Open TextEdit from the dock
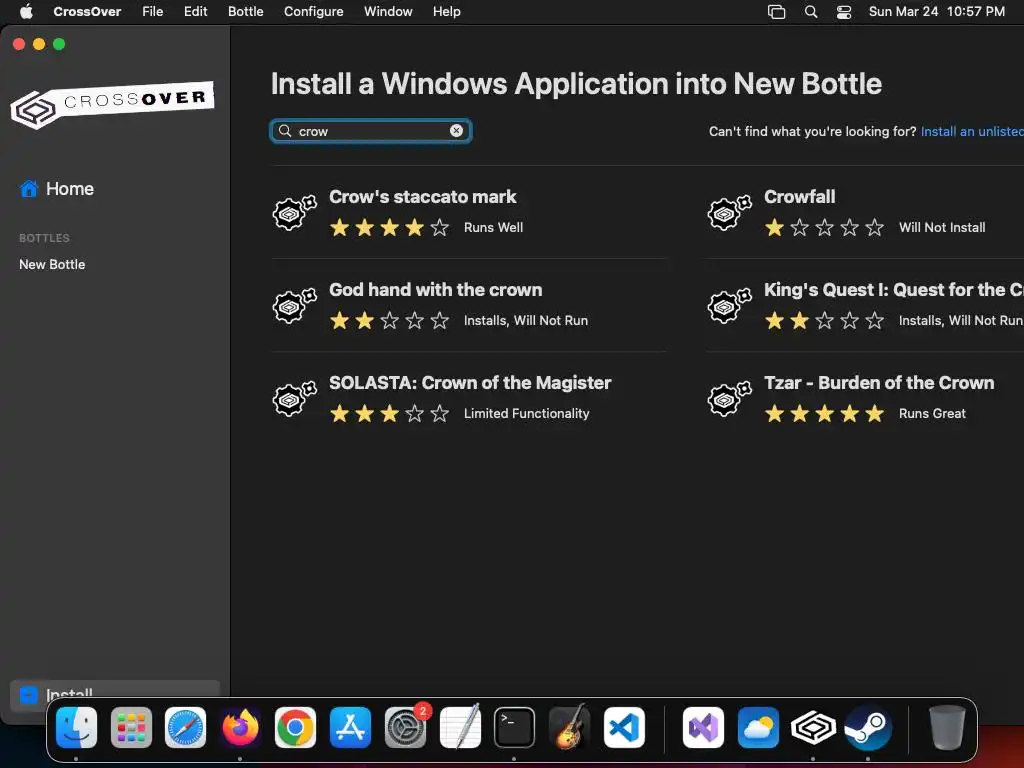The width and height of the screenshot is (1024, 768). point(460,727)
